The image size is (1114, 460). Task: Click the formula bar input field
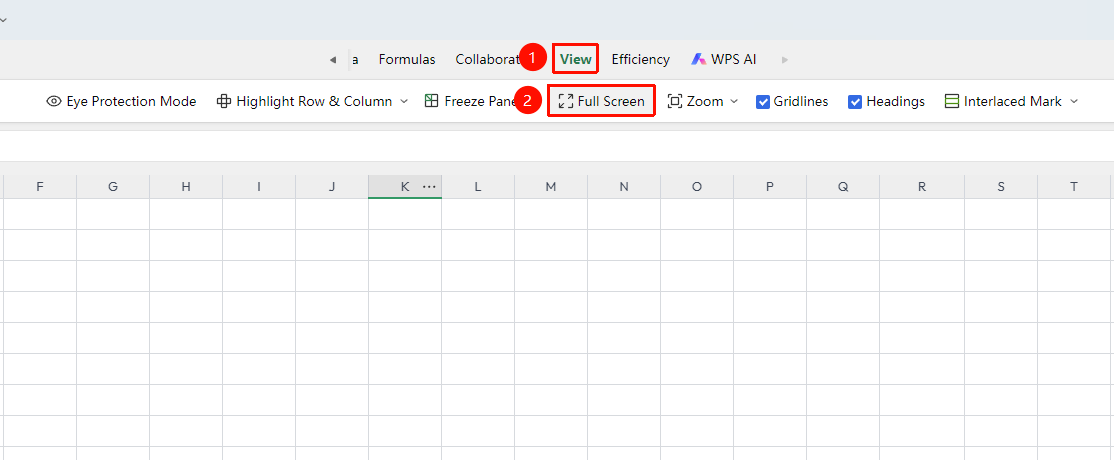pos(557,146)
